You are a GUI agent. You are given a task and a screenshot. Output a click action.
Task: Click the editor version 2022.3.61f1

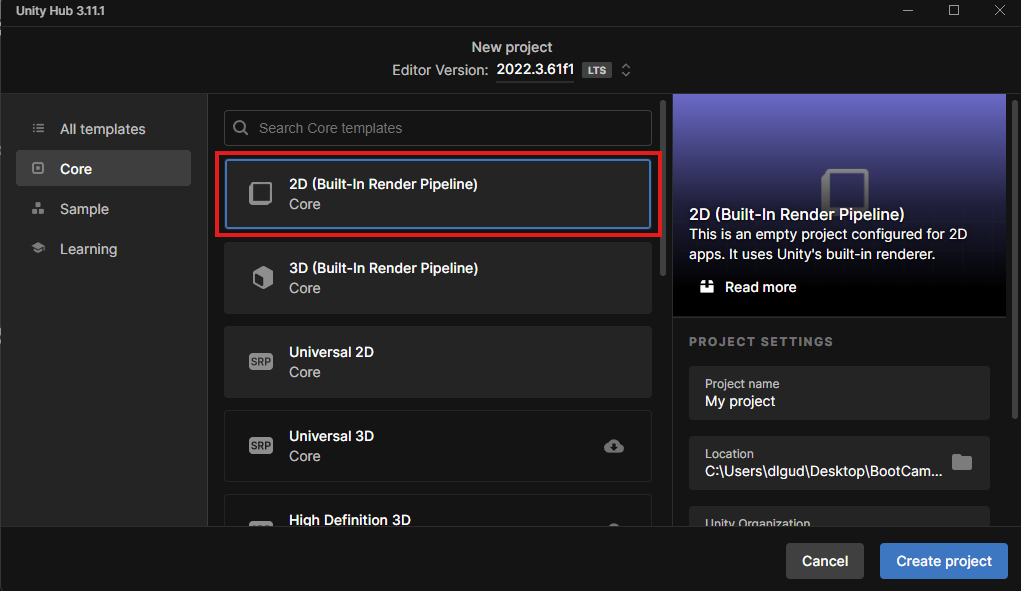[x=535, y=69]
